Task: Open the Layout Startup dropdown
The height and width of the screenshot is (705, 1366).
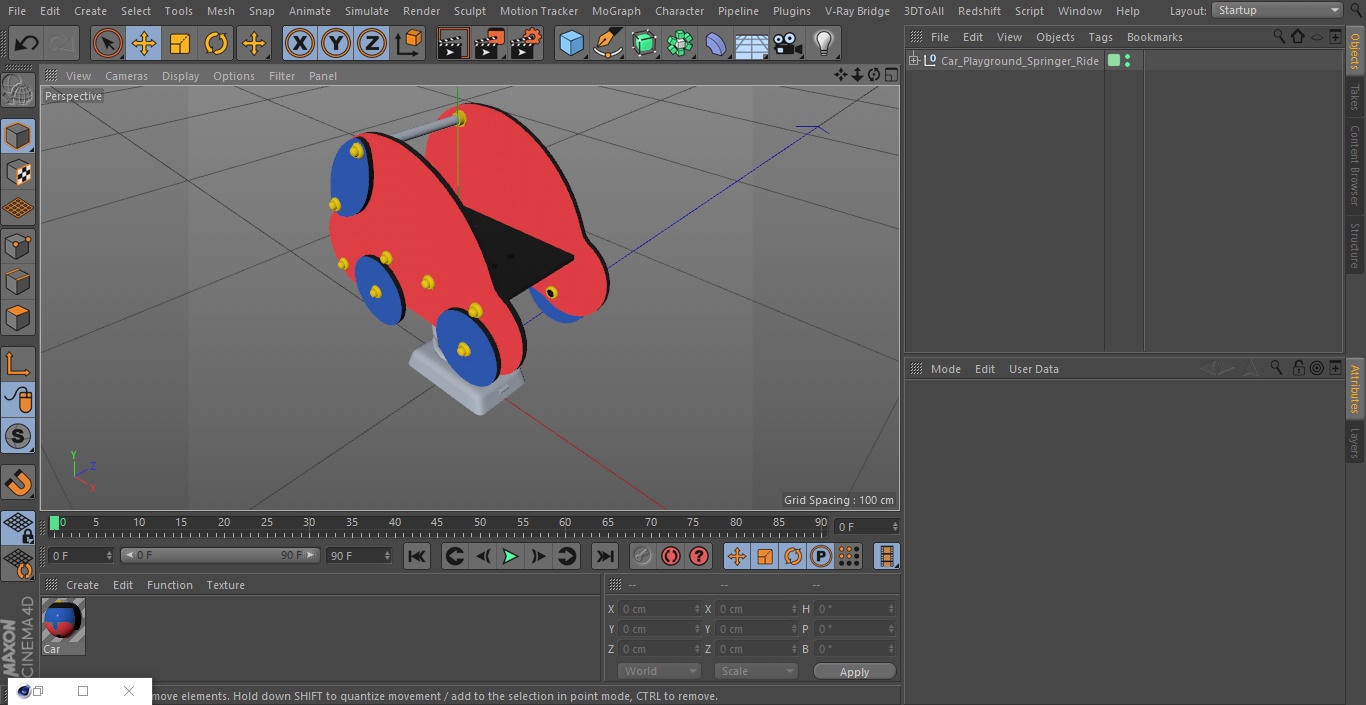Action: 1278,10
